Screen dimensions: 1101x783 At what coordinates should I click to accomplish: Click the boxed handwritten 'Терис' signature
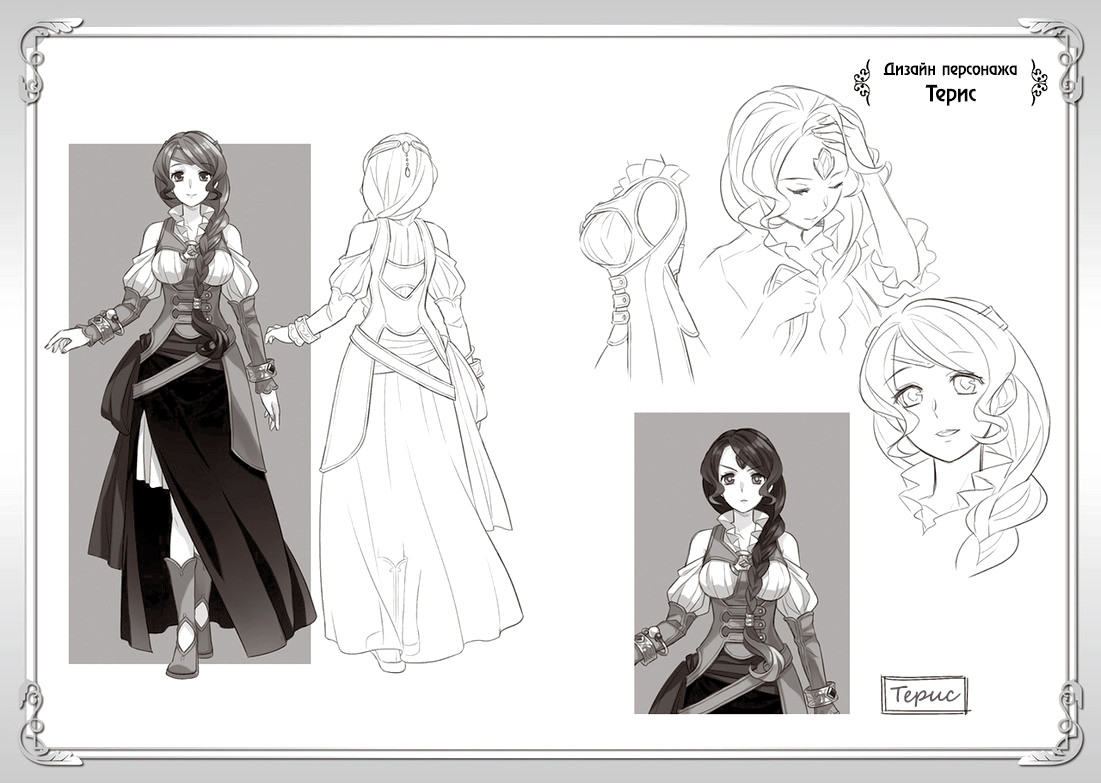(x=925, y=692)
